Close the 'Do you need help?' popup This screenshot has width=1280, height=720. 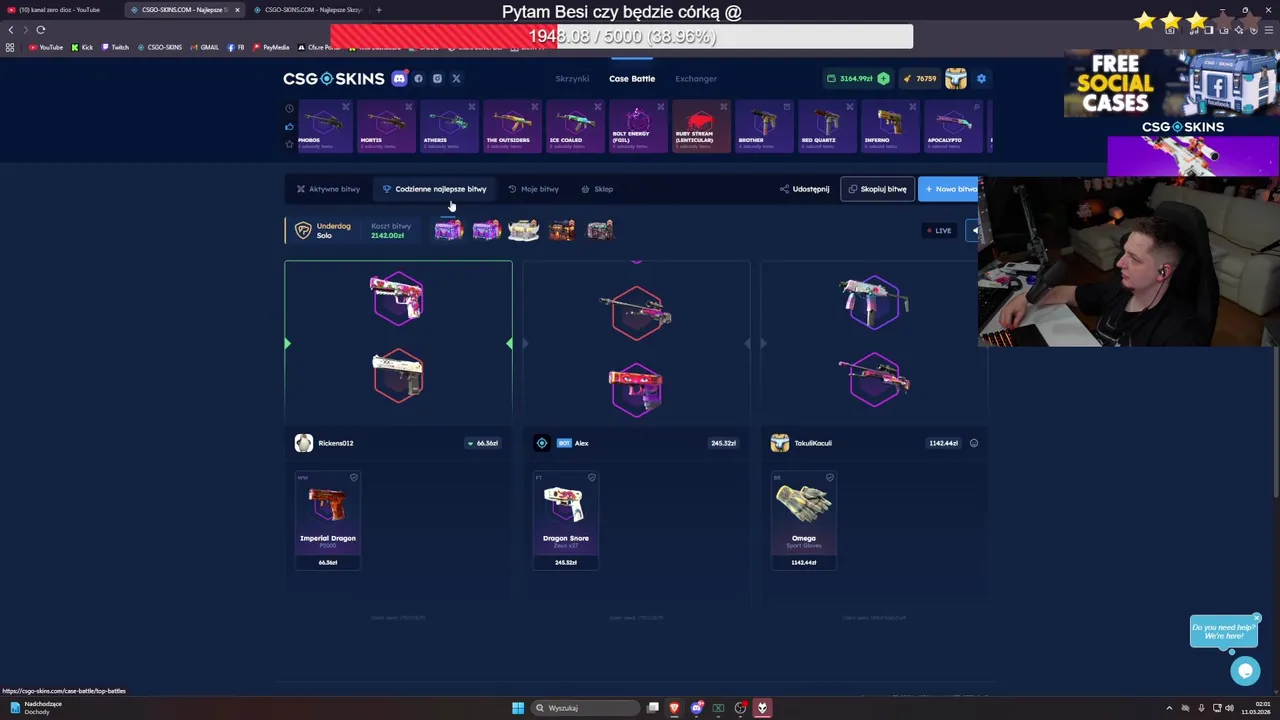(x=1257, y=617)
